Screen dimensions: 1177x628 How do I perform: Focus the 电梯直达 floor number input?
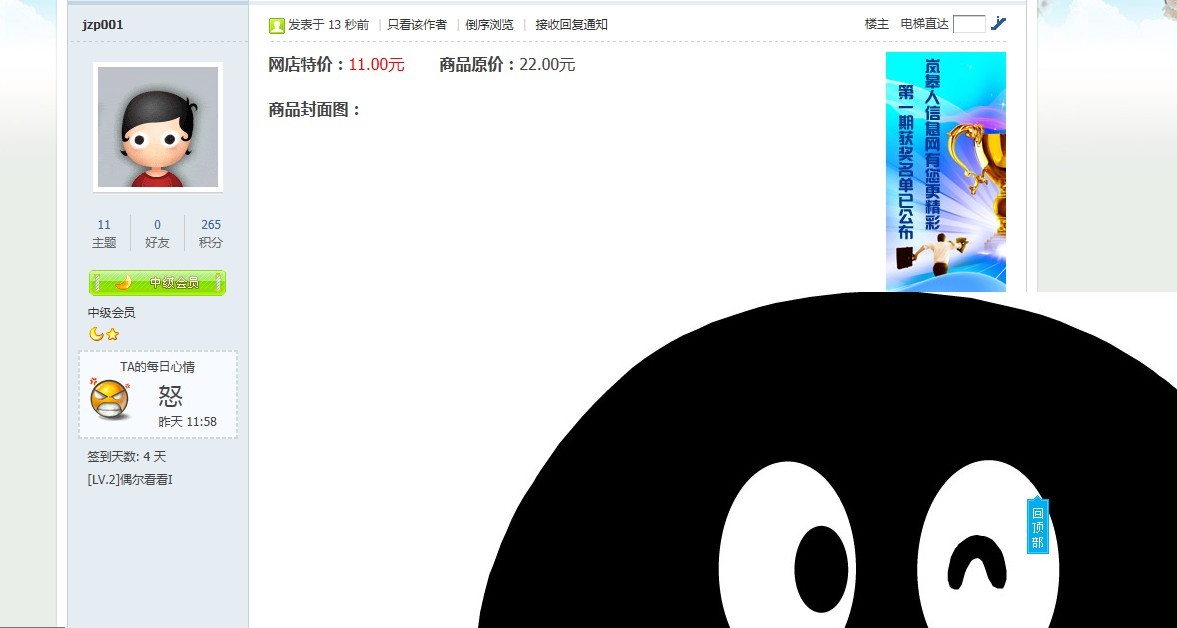[x=969, y=24]
